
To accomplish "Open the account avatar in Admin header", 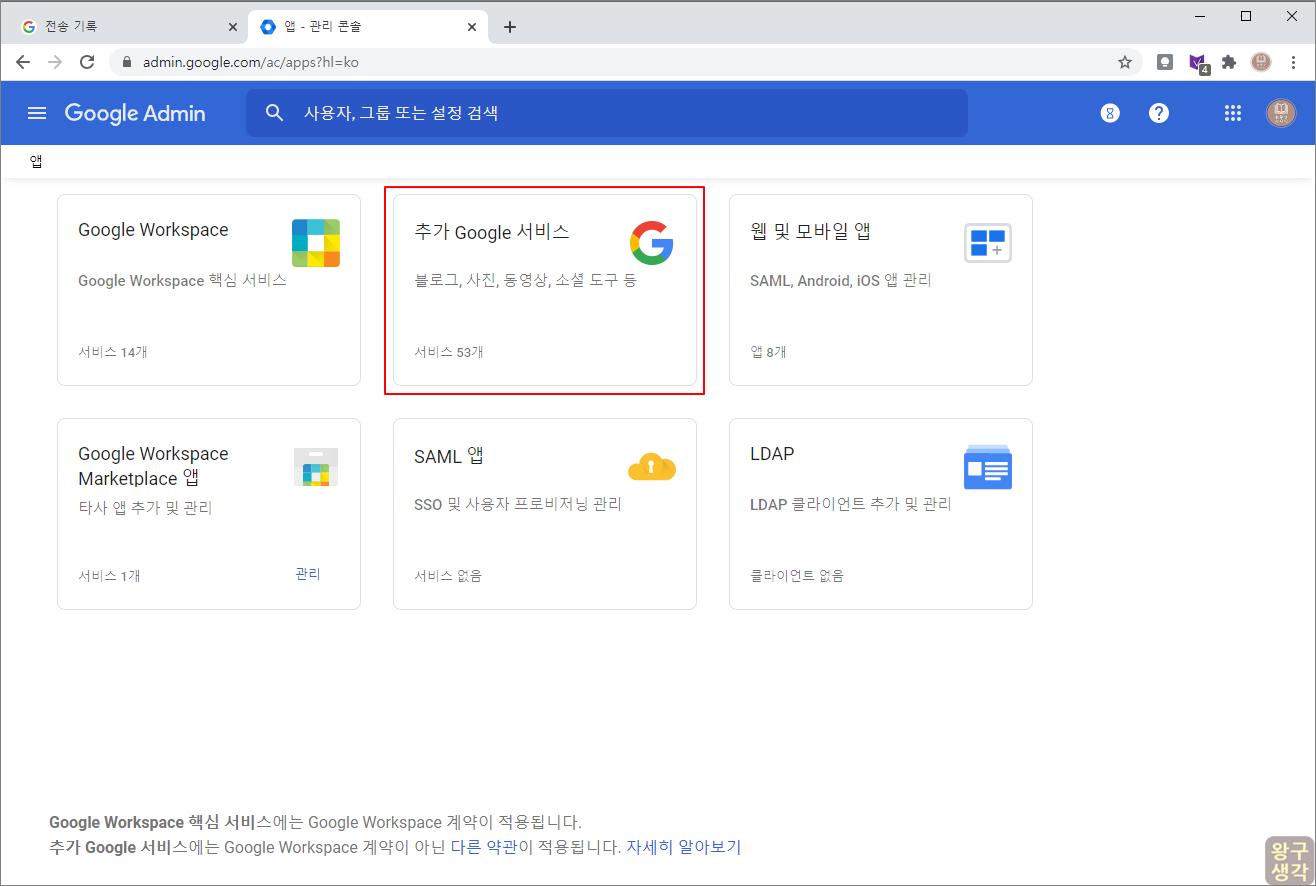I will click(1281, 113).
